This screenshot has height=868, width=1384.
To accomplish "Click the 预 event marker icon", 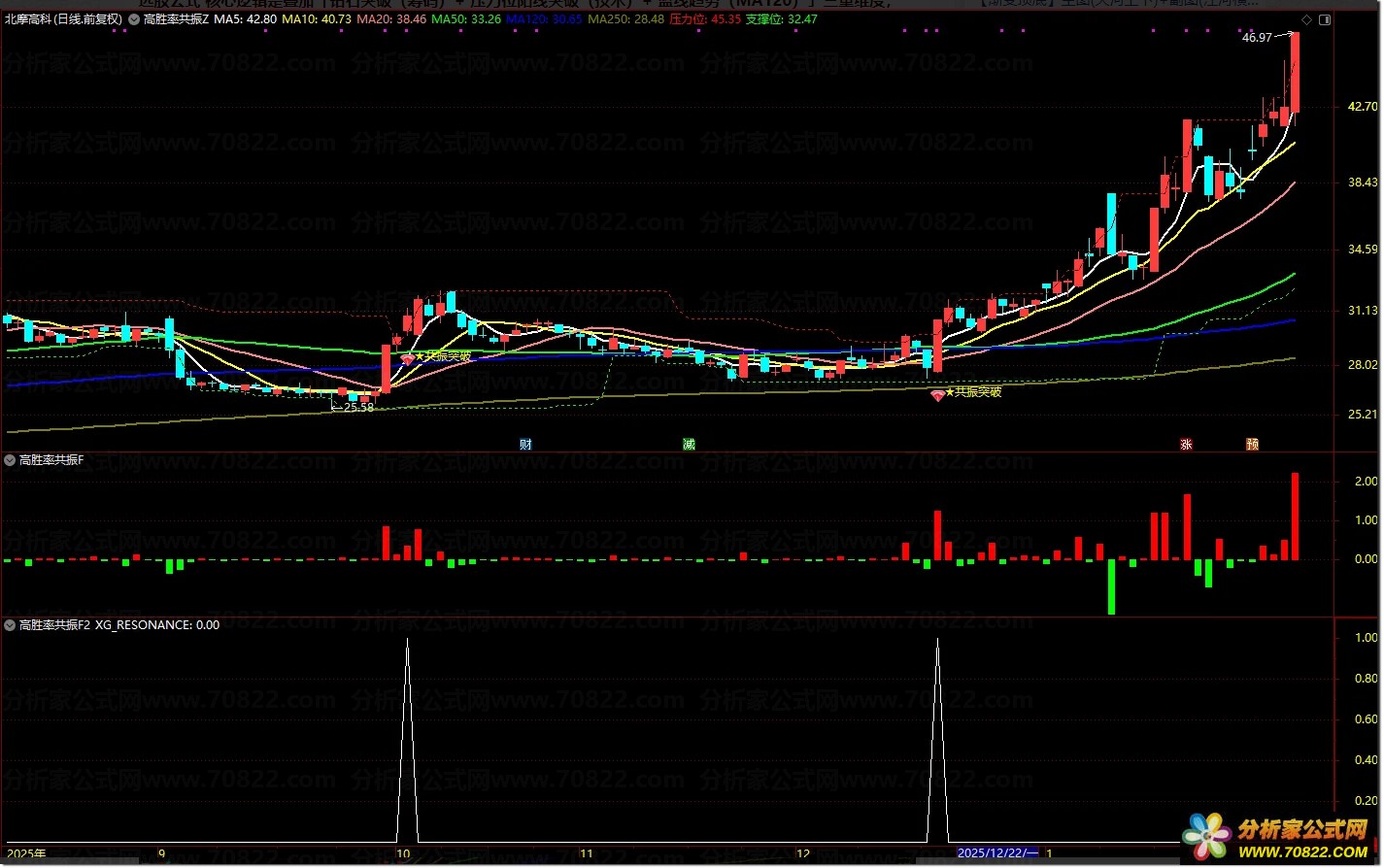I will (x=1253, y=445).
